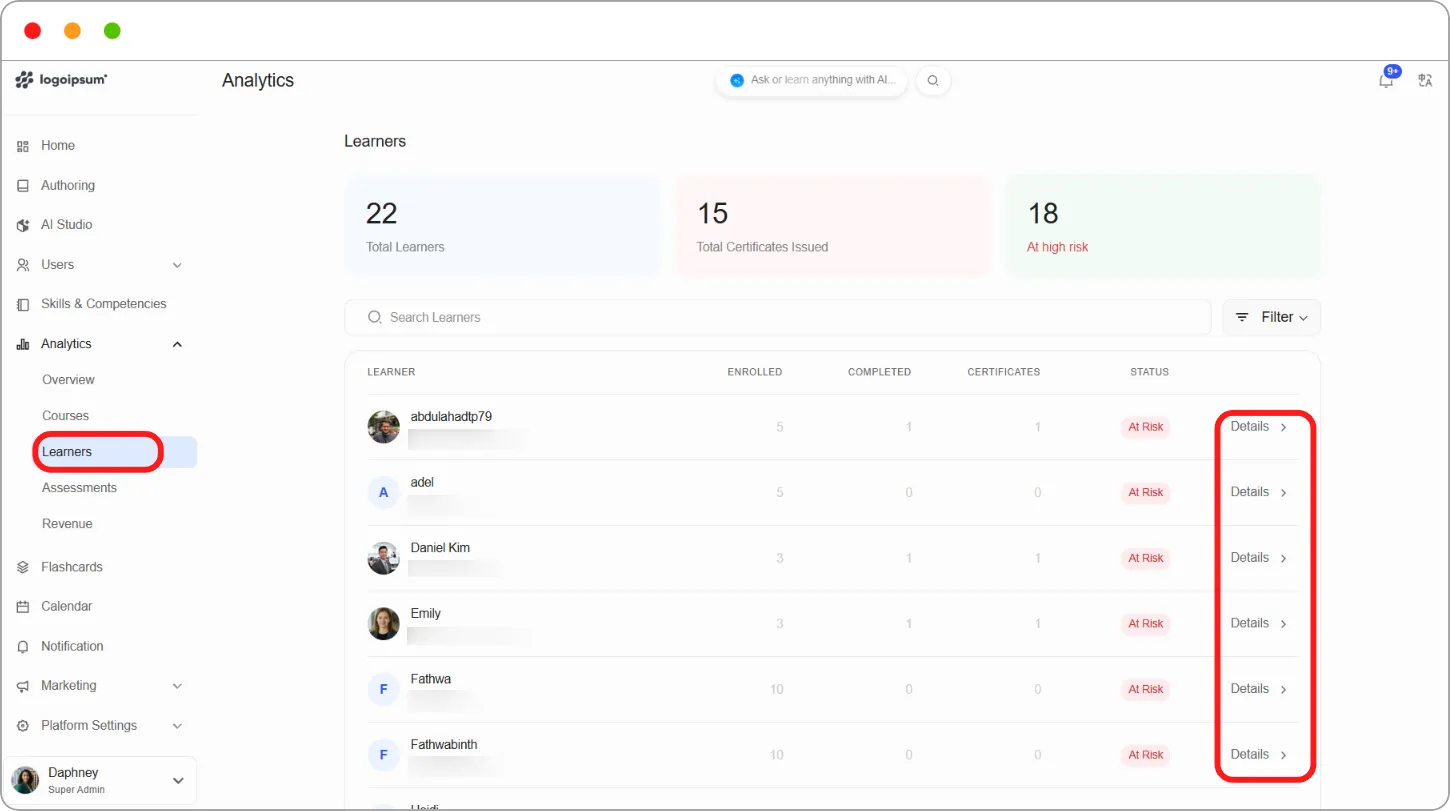This screenshot has height=811, width=1450.
Task: Select Assessments under Analytics
Action: click(79, 488)
